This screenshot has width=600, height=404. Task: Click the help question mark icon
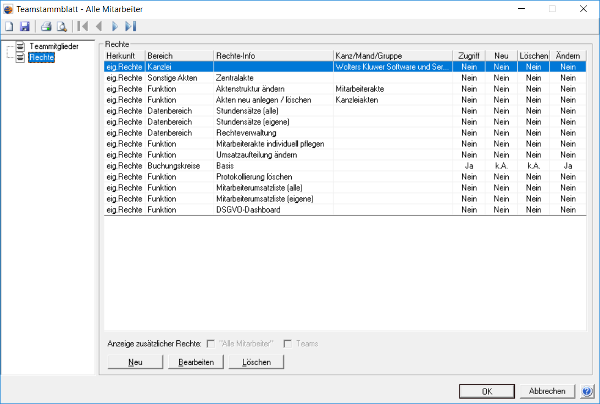click(587, 391)
